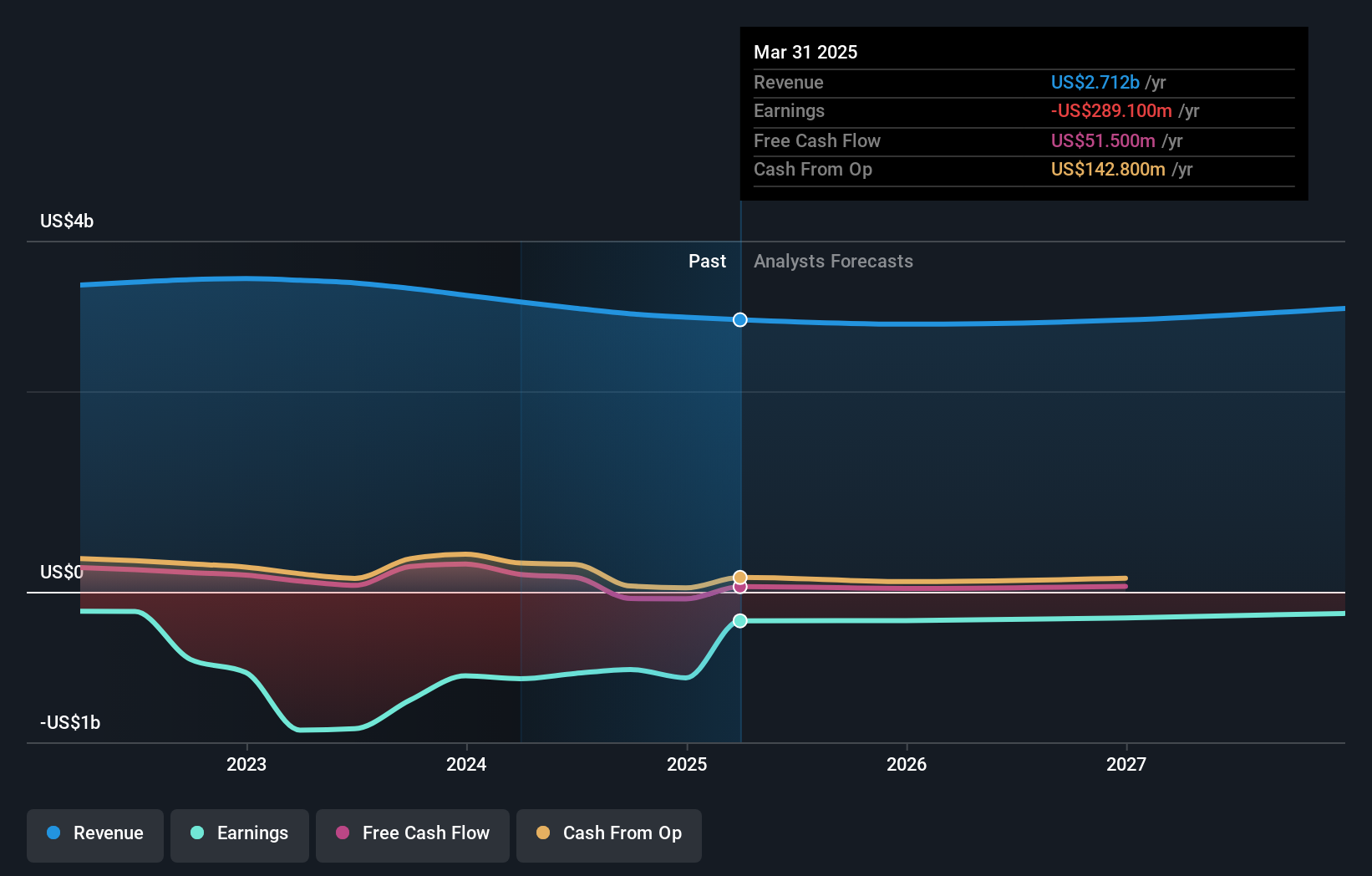Click the Revenue row label in tooltip
The height and width of the screenshot is (876, 1372).
tap(788, 82)
